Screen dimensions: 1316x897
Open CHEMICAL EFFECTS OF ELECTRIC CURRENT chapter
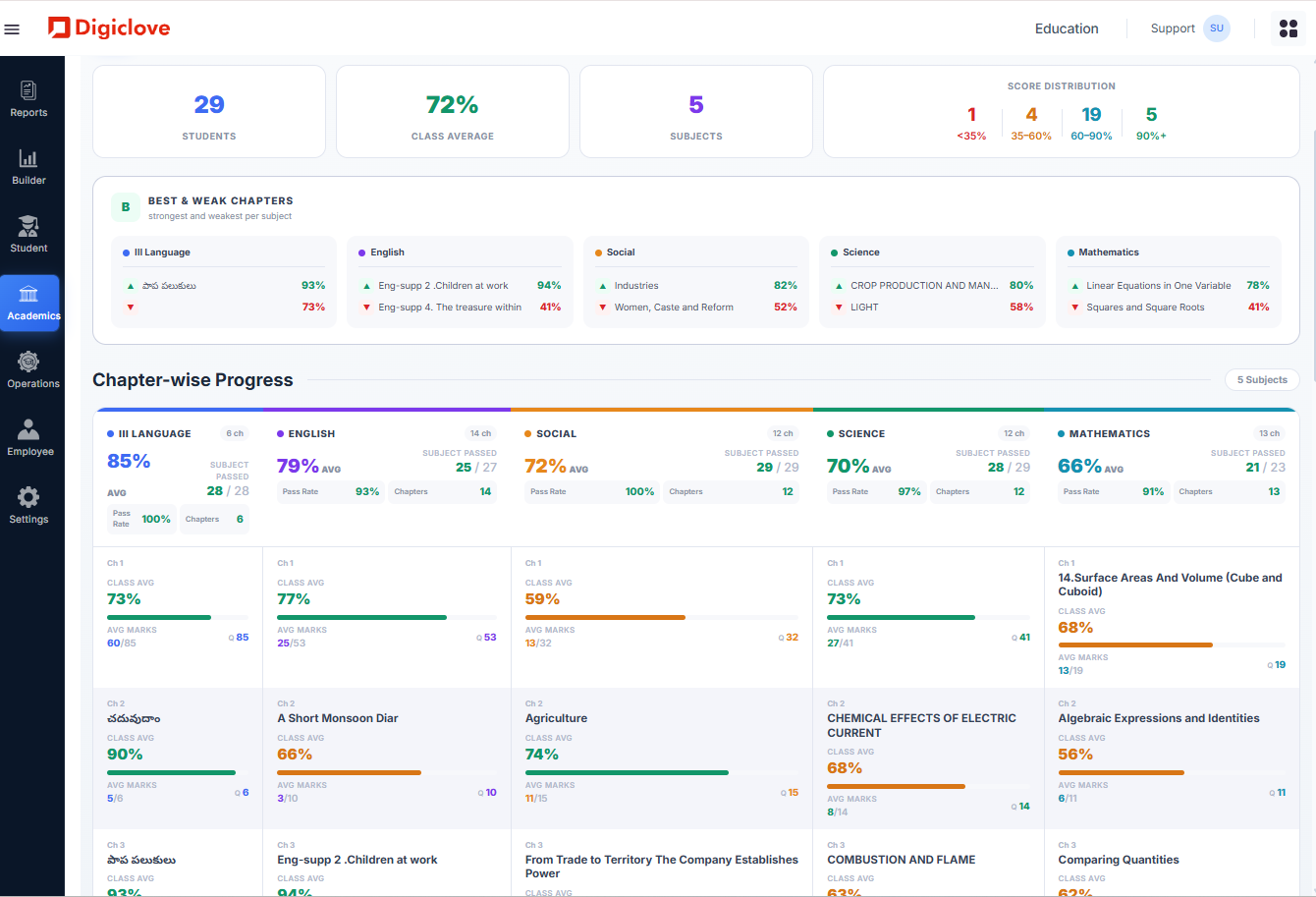tap(928, 757)
